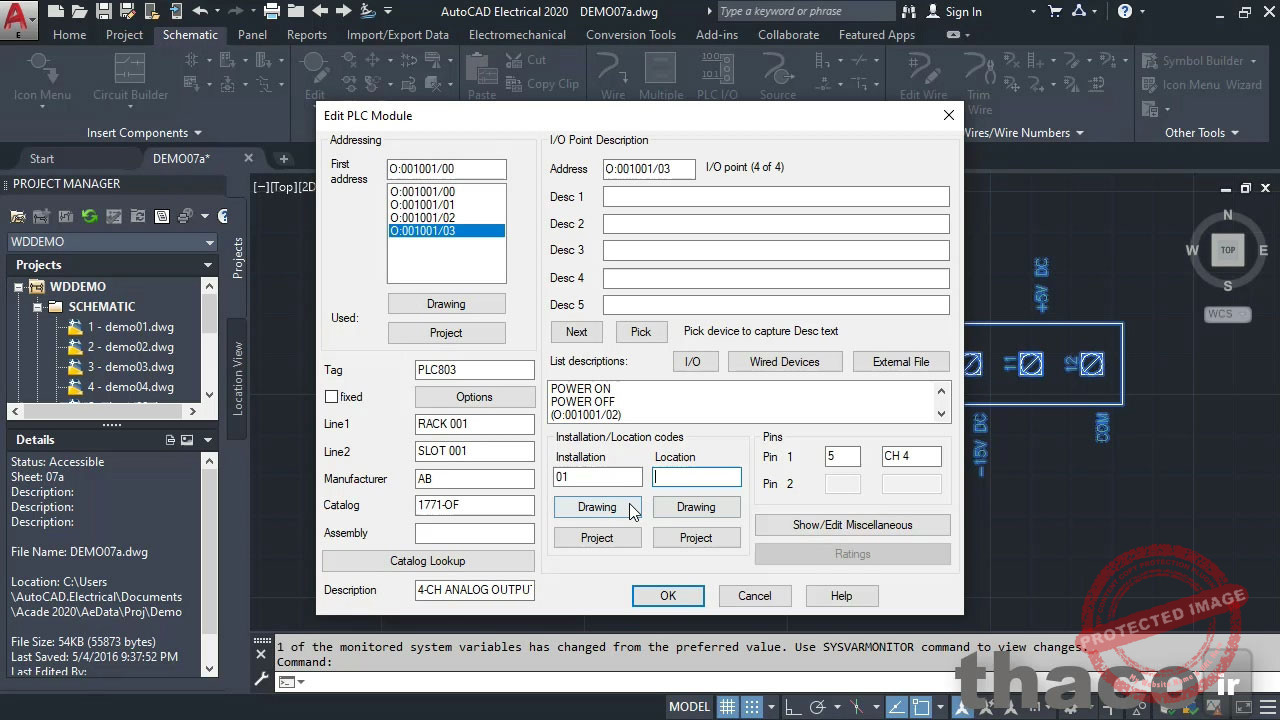Click the Plot printer icon in title bar
Image resolution: width=1280 pixels, height=720 pixels.
[x=272, y=12]
